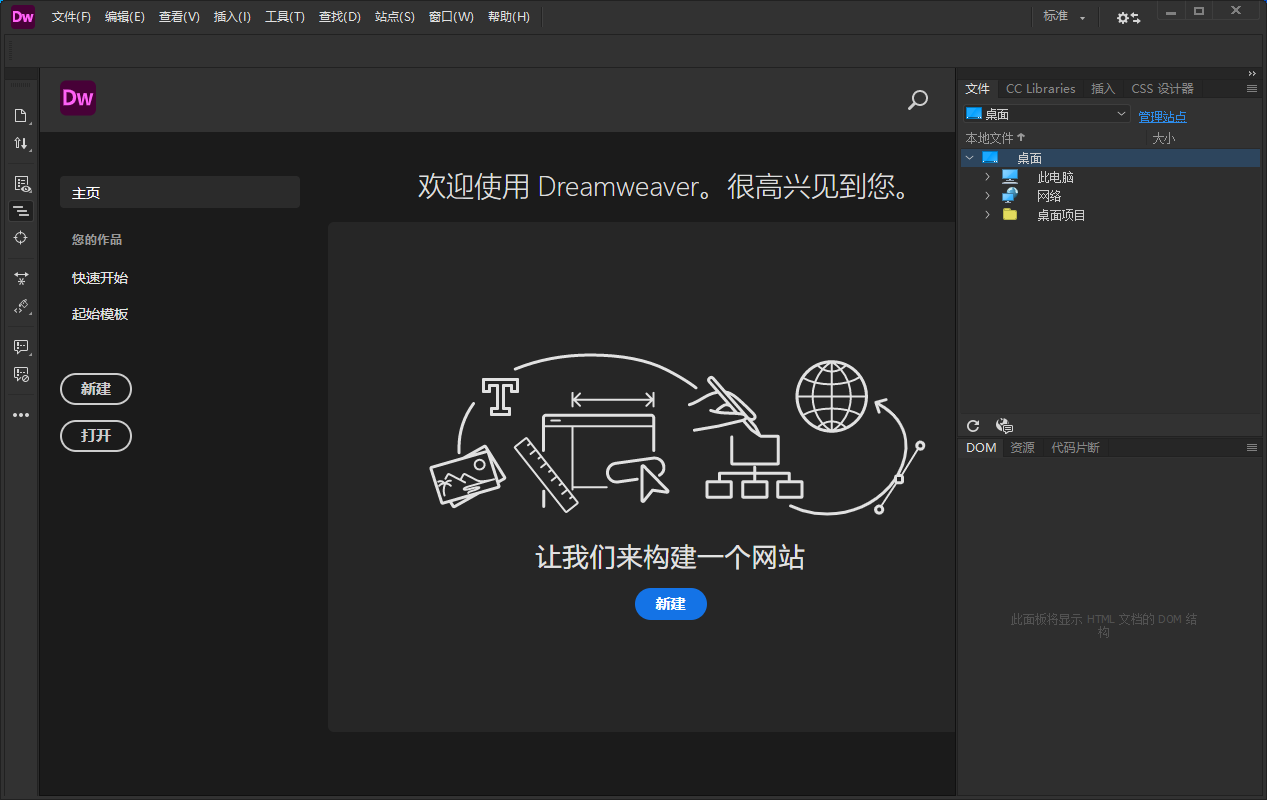Click the 管理站点 link
Viewport: 1267px width, 800px height.
coord(1162,117)
